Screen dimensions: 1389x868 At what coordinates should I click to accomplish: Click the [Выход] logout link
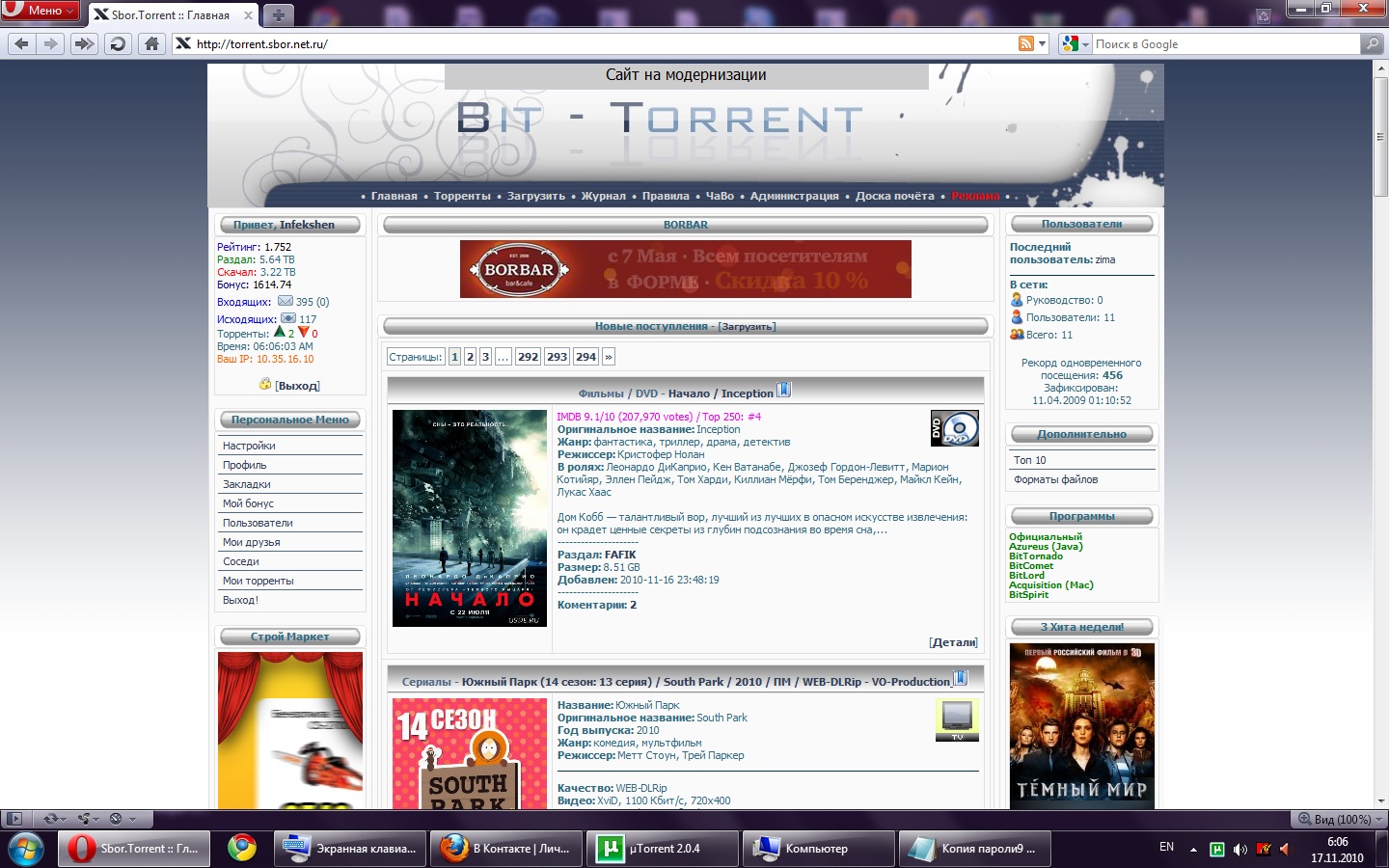point(297,386)
